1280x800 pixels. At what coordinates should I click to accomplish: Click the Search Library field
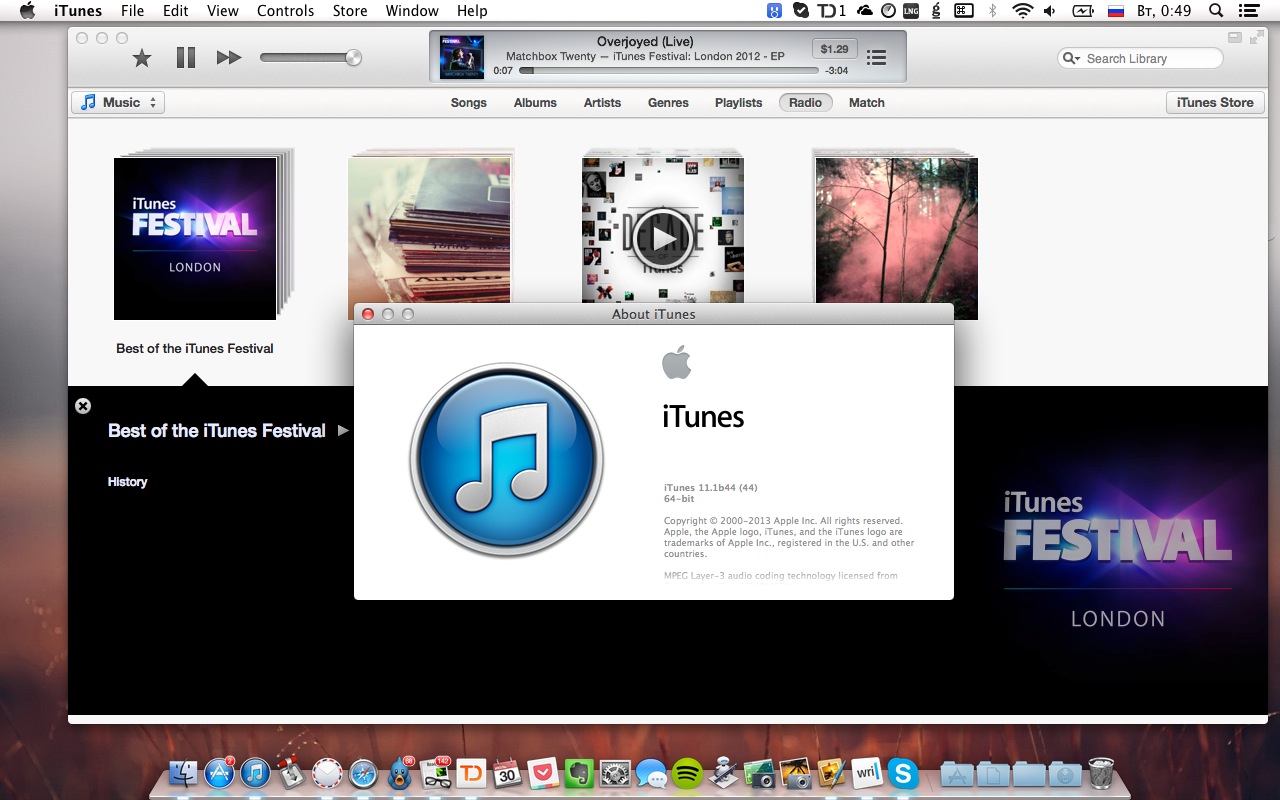[1140, 59]
